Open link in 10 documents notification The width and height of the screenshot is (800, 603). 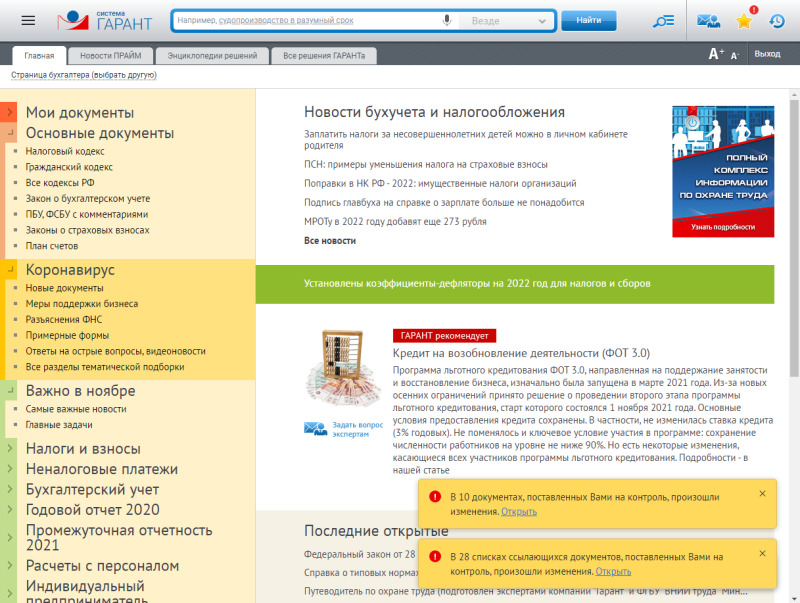[x=519, y=511]
